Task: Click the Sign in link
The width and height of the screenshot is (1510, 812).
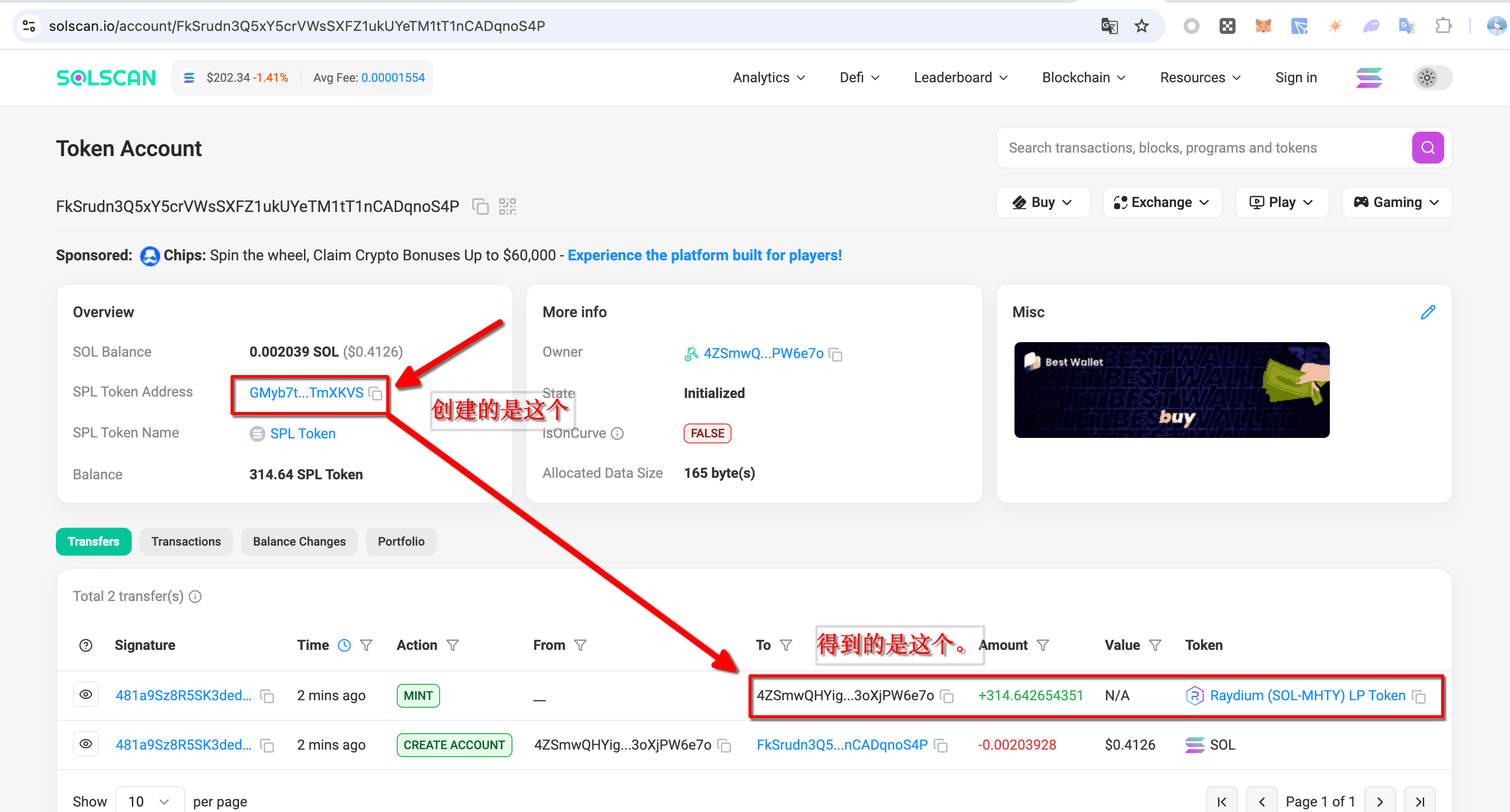Action: coord(1295,78)
